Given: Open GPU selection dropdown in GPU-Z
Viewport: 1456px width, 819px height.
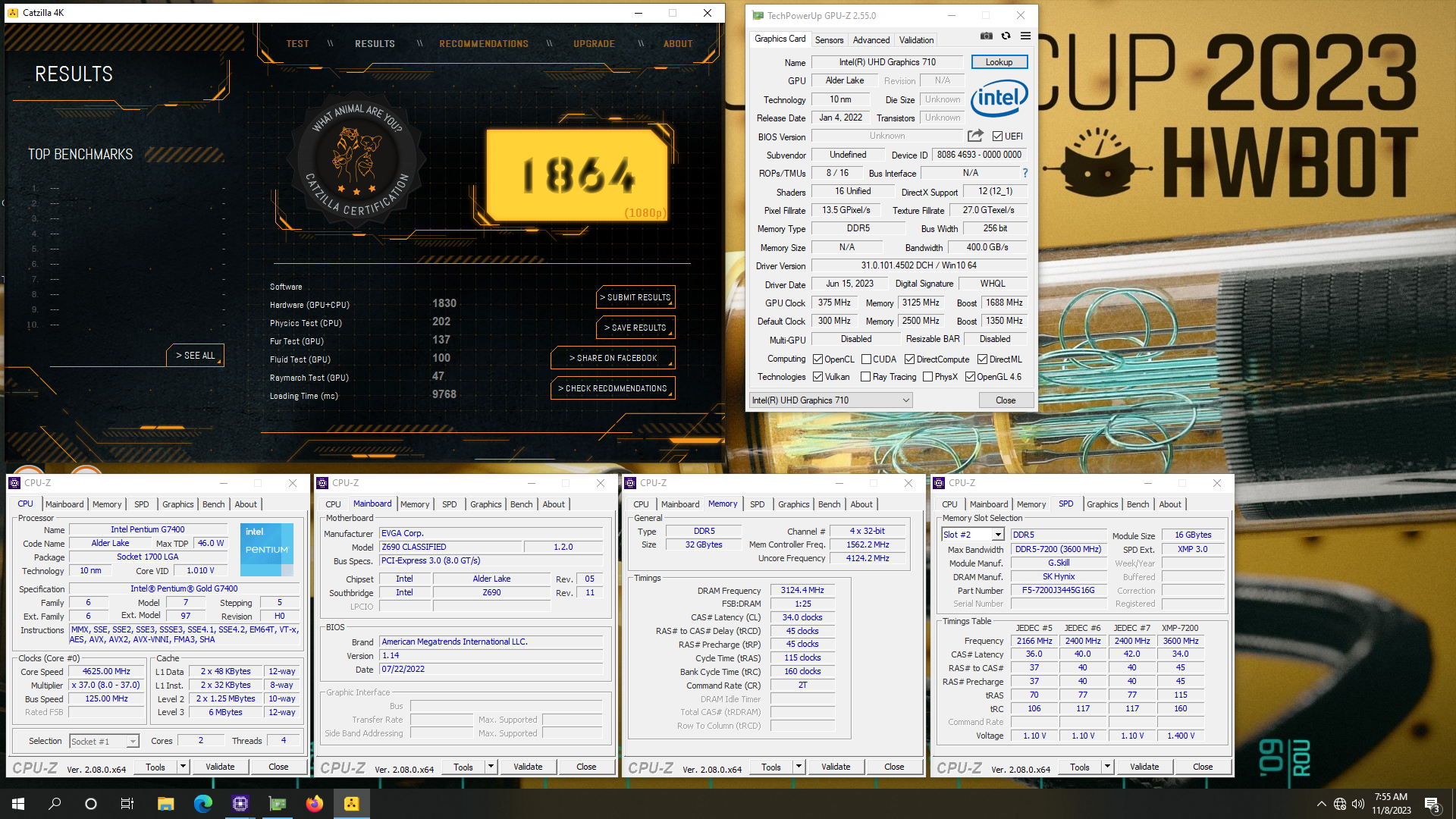Looking at the screenshot, I should click(x=830, y=400).
